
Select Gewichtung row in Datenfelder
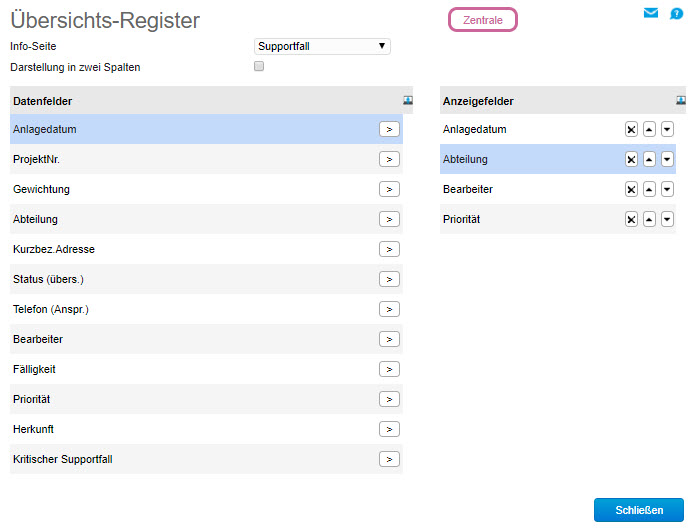pyautogui.click(x=206, y=189)
